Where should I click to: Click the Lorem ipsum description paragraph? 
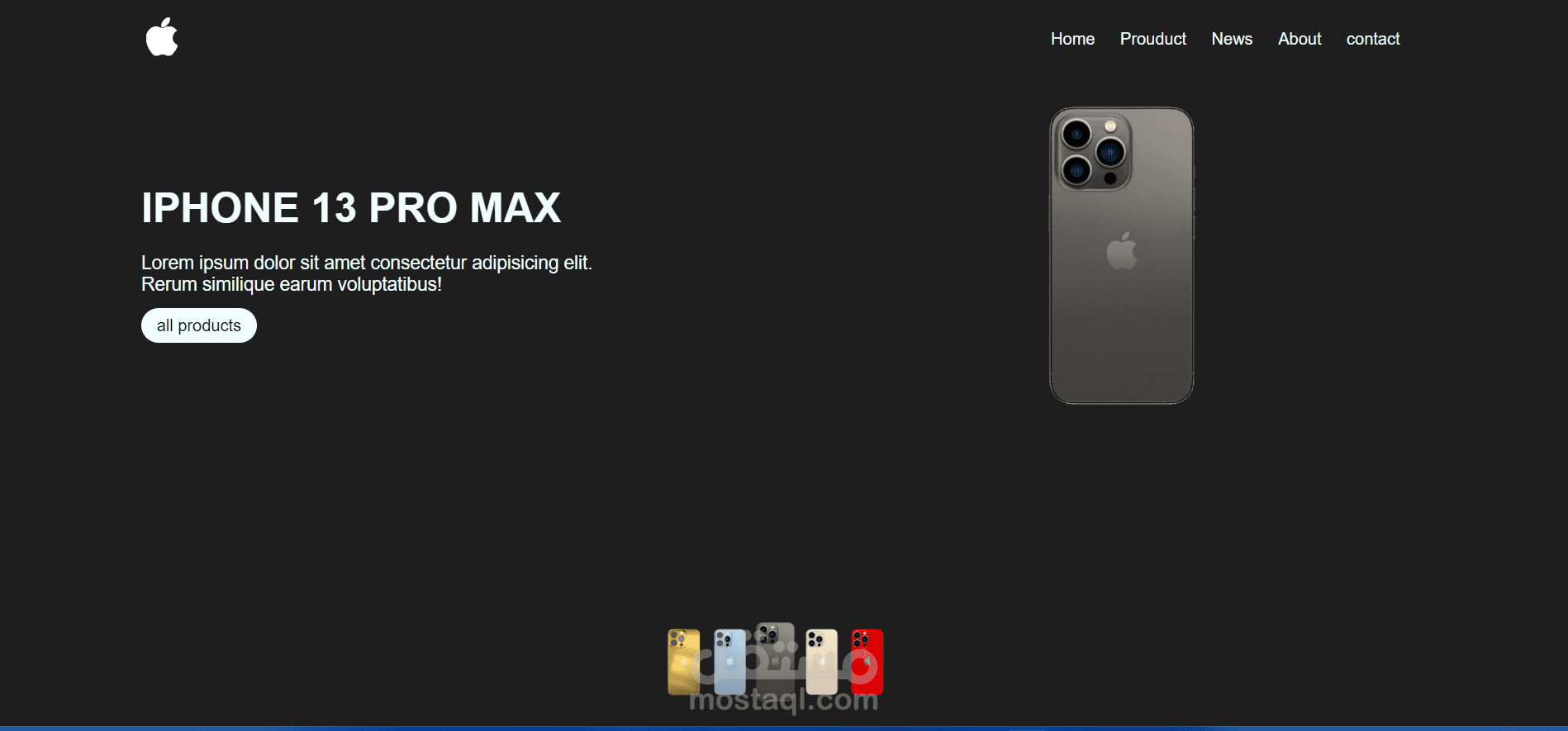coord(367,273)
